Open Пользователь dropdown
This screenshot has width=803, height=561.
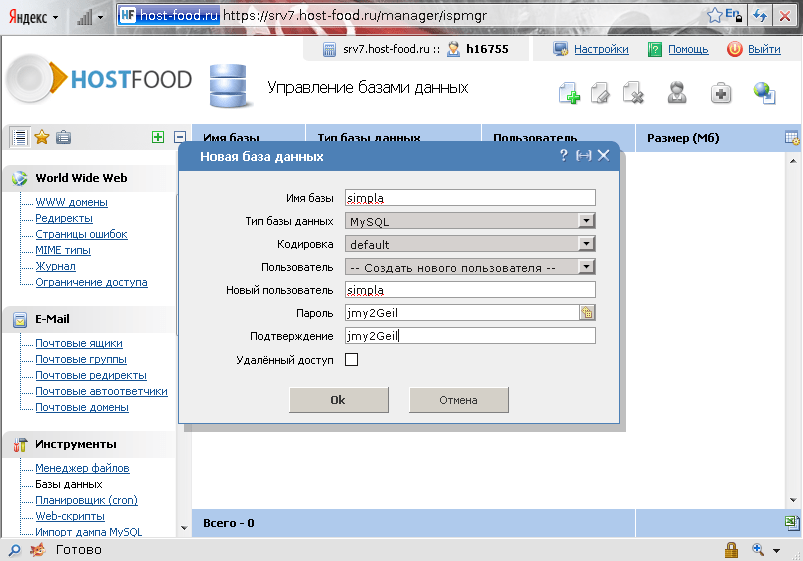pos(470,267)
